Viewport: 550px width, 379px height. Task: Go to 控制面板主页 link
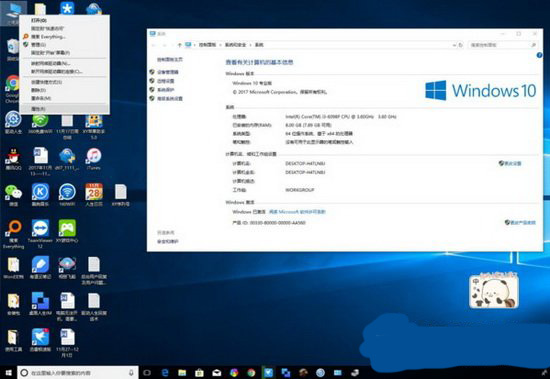coord(170,60)
